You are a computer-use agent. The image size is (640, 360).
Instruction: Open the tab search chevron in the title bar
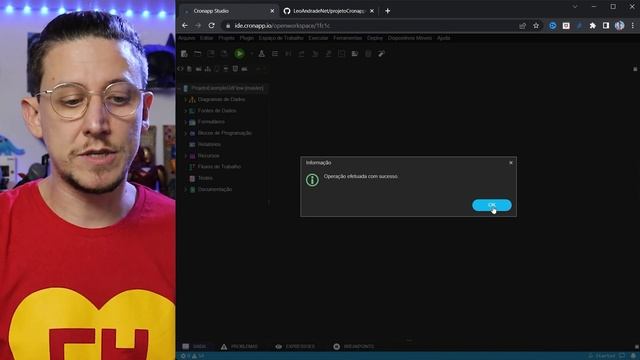[x=575, y=7]
